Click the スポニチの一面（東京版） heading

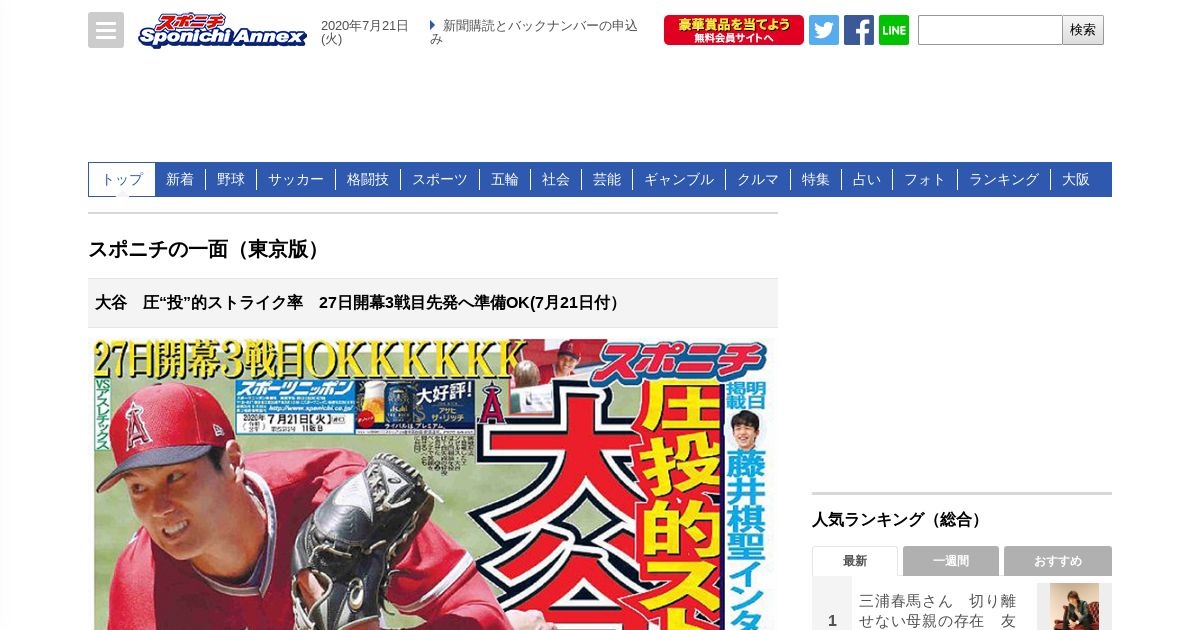pos(207,249)
